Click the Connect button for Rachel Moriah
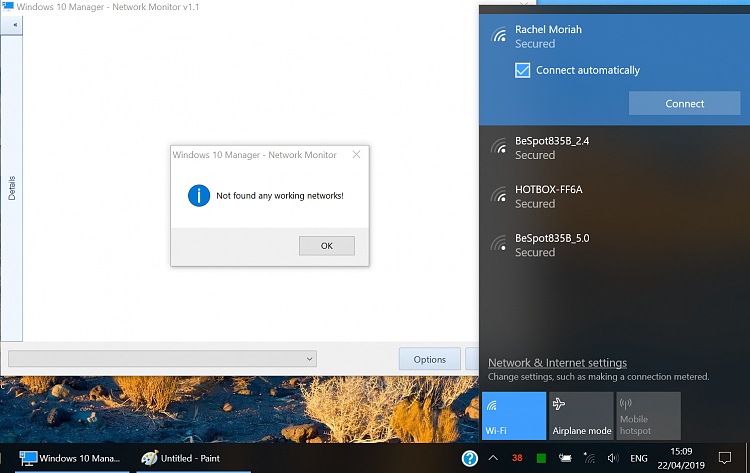Image resolution: width=750 pixels, height=473 pixels. [684, 103]
